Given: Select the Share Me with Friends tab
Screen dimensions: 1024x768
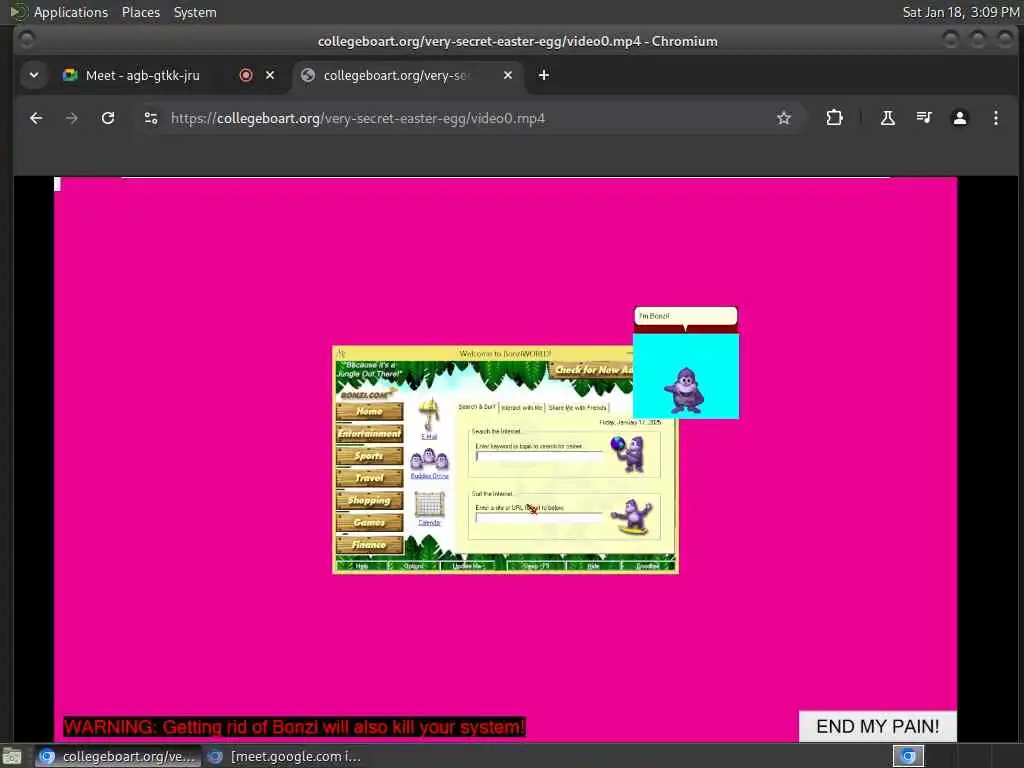Looking at the screenshot, I should [x=577, y=408].
